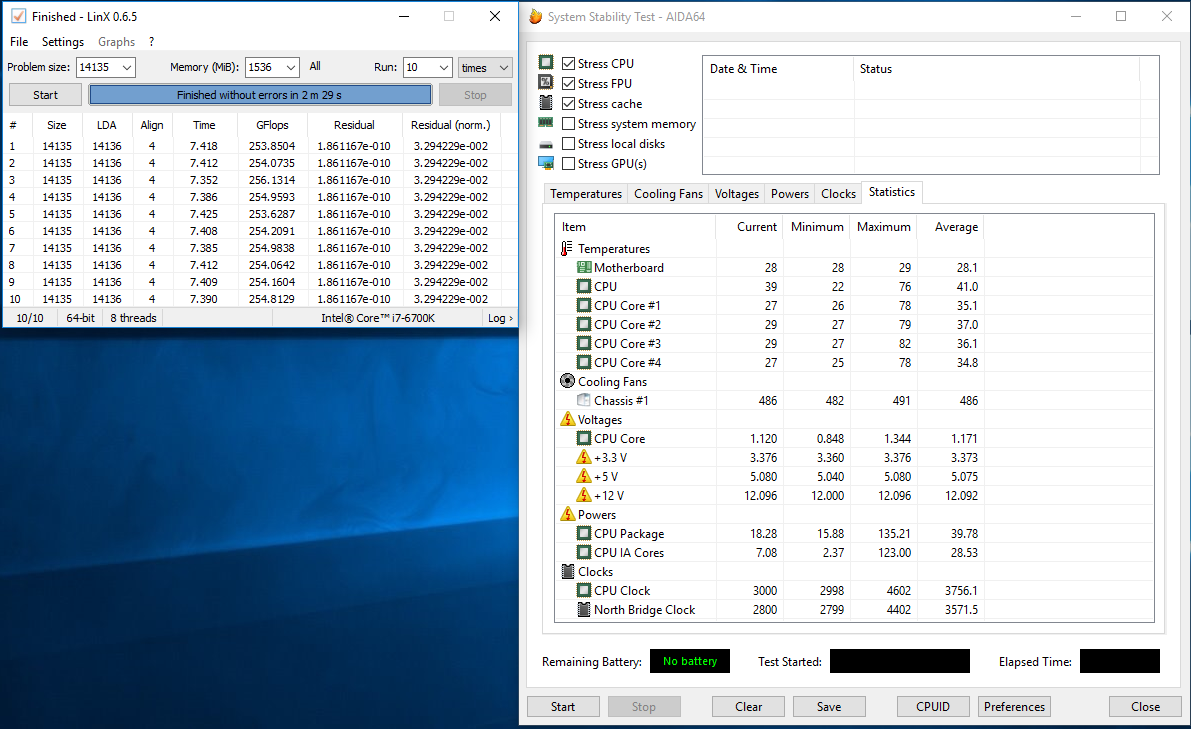This screenshot has height=729, width=1191.
Task: Click the Intel Core i7-6700K status text
Action: tap(378, 318)
